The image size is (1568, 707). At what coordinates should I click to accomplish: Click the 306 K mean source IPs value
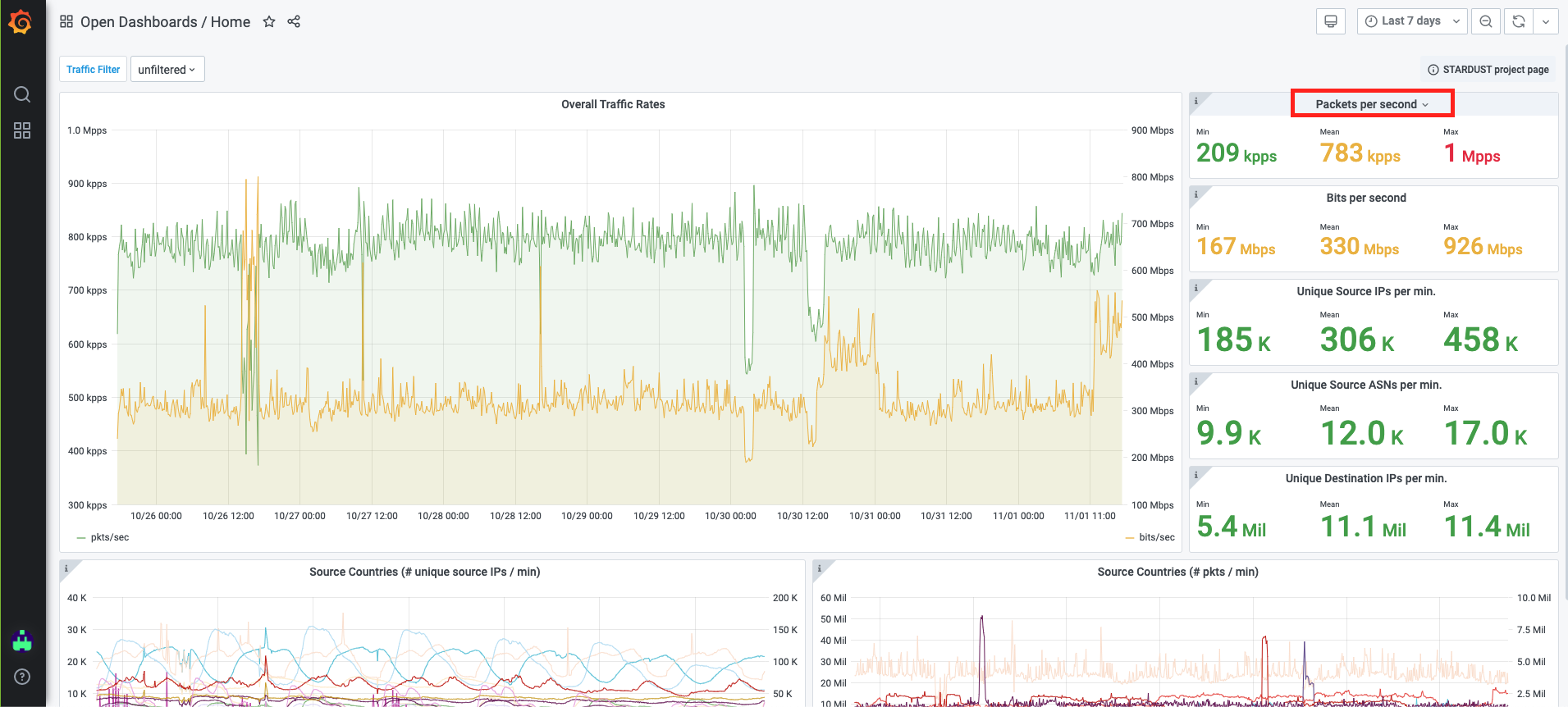1357,340
